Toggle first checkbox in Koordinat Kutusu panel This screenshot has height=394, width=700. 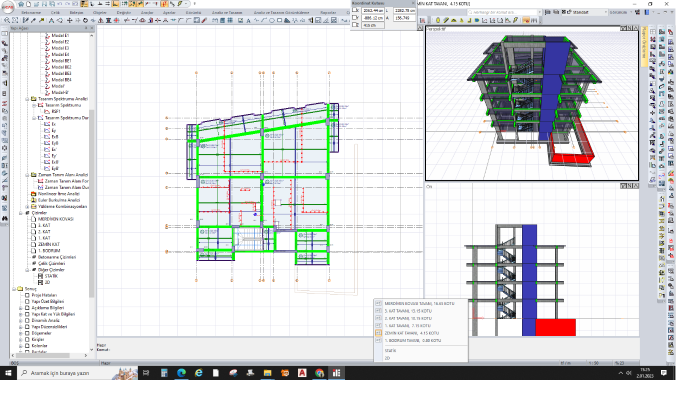tap(355, 10)
